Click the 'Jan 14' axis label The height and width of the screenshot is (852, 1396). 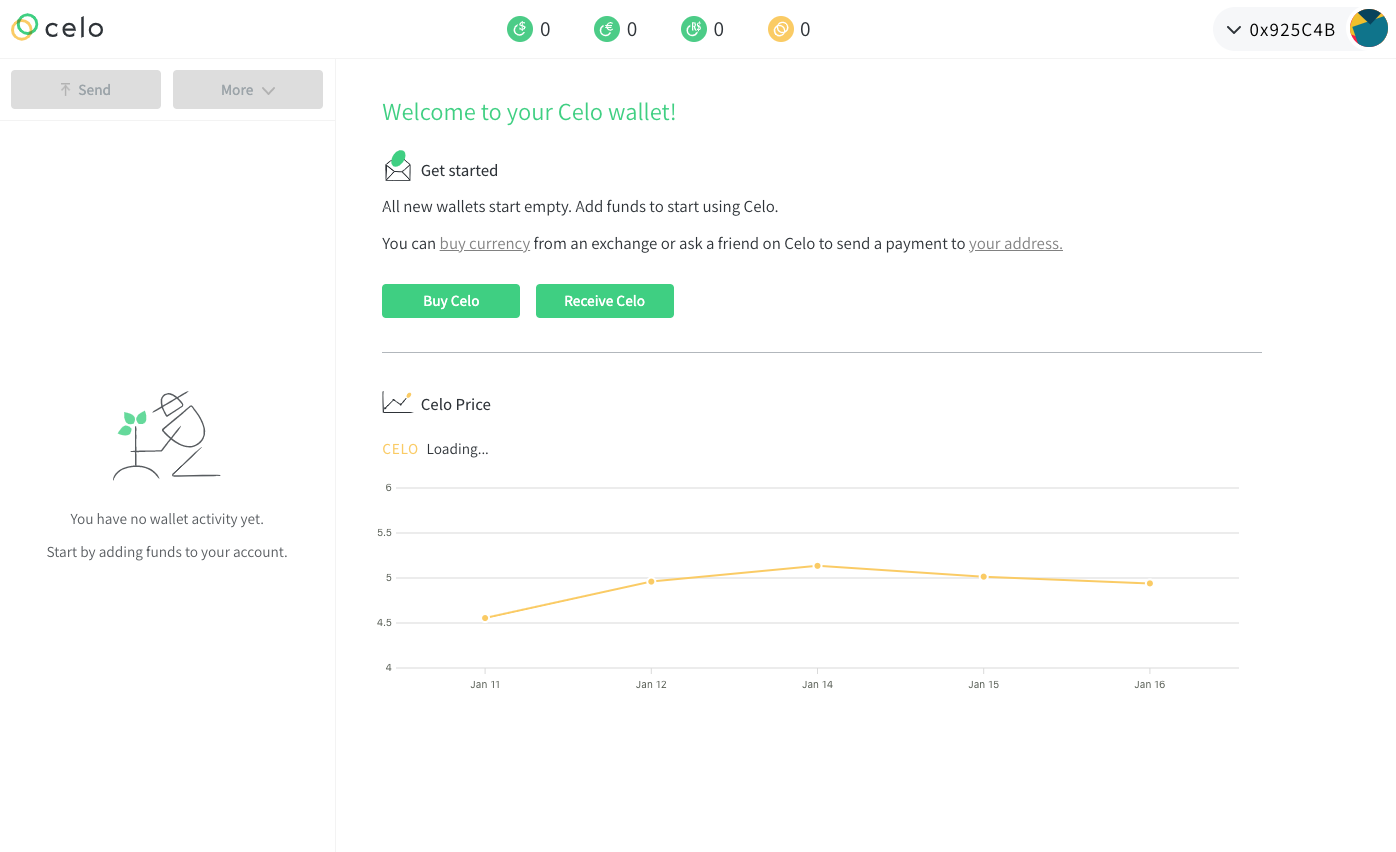pyautogui.click(x=817, y=685)
